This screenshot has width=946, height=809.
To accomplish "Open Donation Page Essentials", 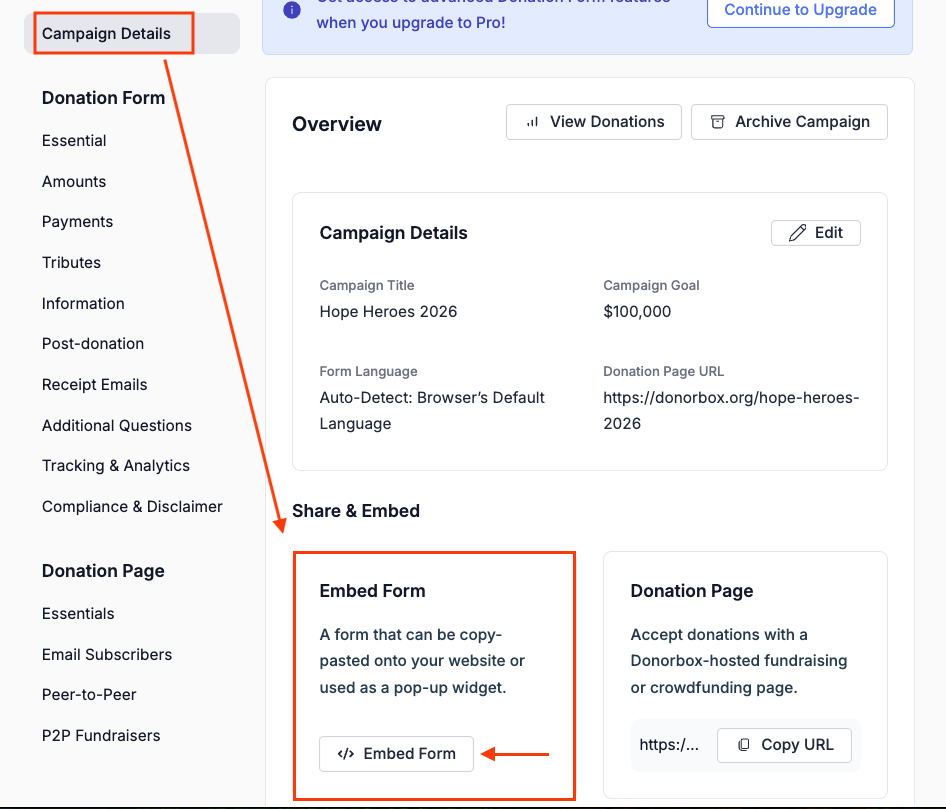I will [x=78, y=614].
